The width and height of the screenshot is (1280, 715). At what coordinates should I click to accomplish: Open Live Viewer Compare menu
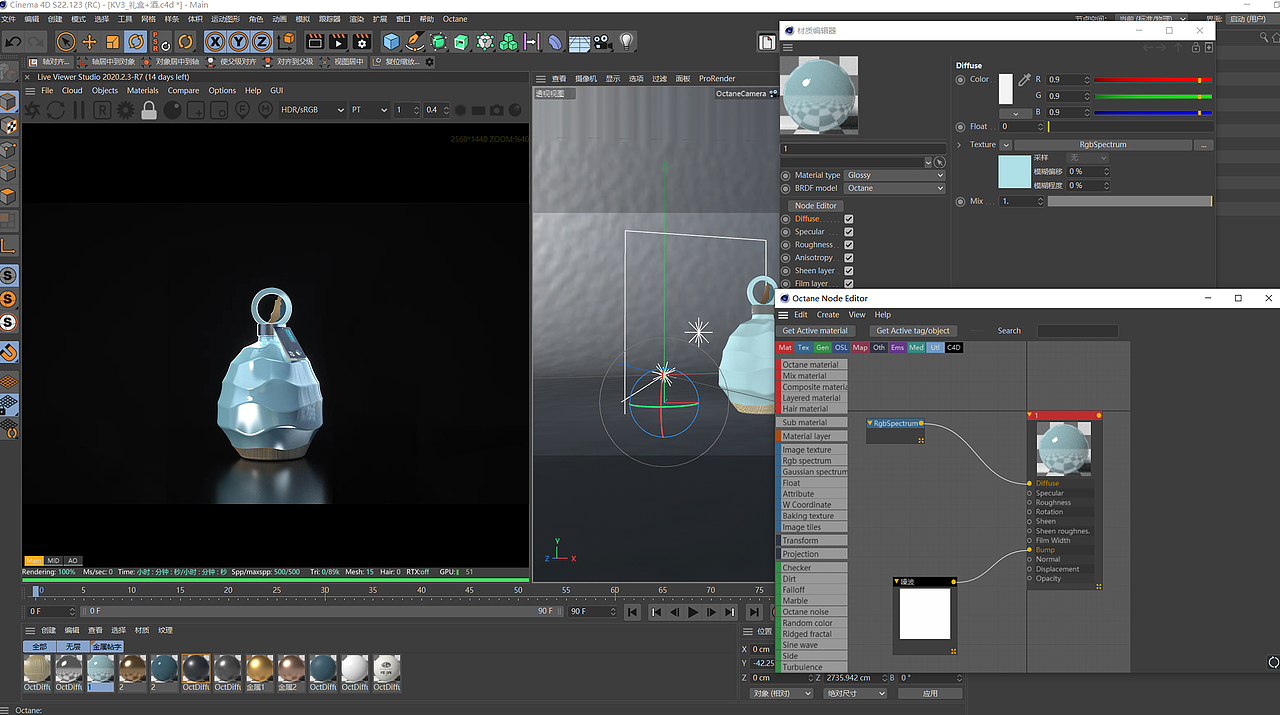point(183,90)
